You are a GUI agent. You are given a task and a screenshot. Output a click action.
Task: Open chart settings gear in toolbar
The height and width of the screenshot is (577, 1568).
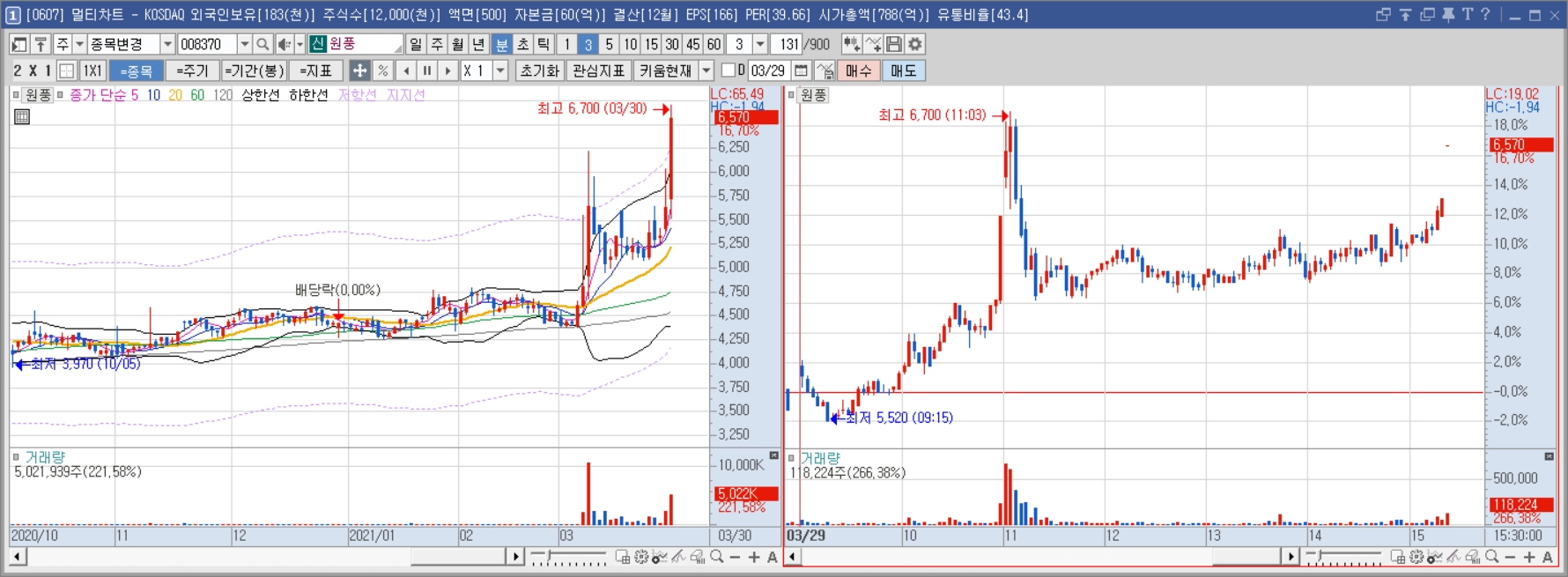click(x=915, y=44)
